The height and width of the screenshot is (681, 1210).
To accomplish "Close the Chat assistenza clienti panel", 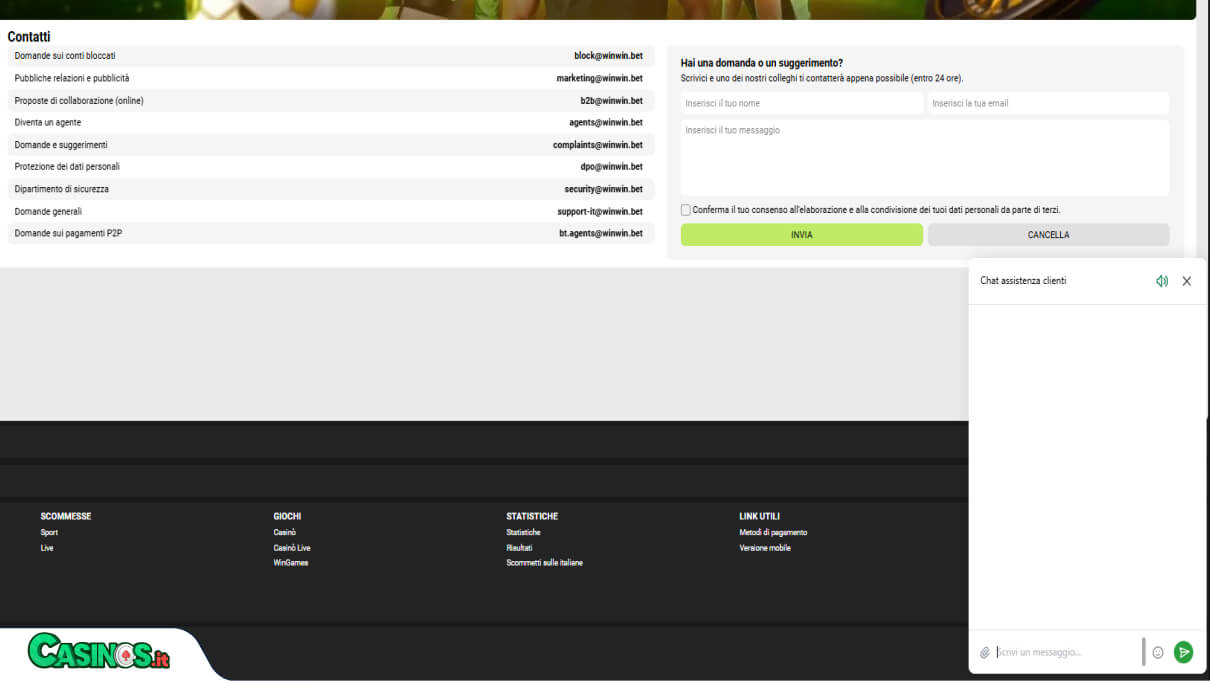I will coord(1187,281).
